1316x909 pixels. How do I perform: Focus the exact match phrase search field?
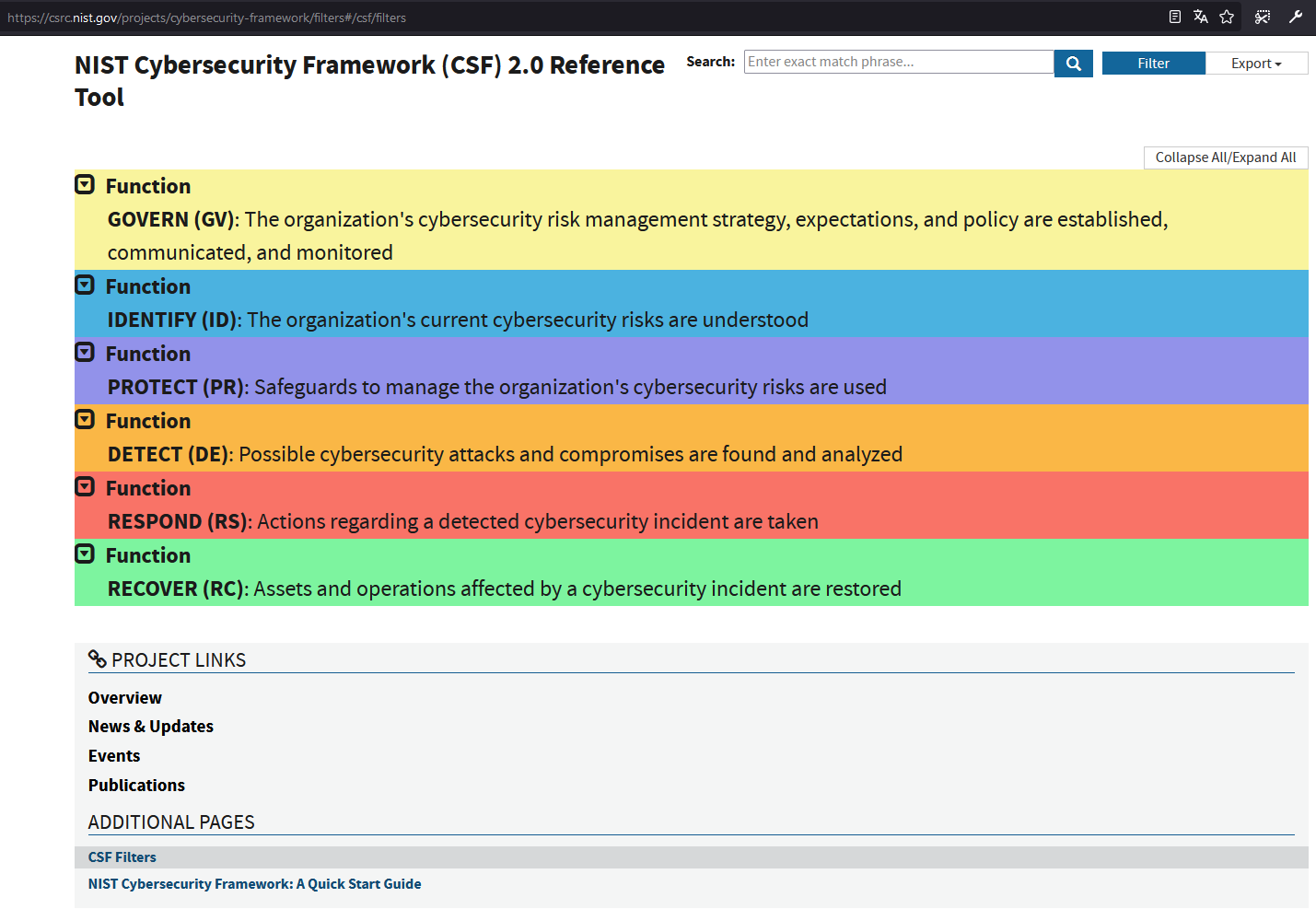tap(899, 62)
